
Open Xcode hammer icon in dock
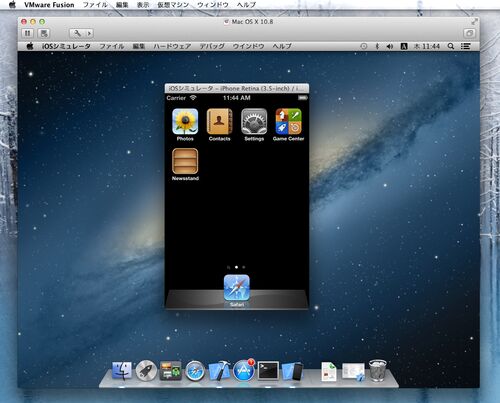(219, 371)
